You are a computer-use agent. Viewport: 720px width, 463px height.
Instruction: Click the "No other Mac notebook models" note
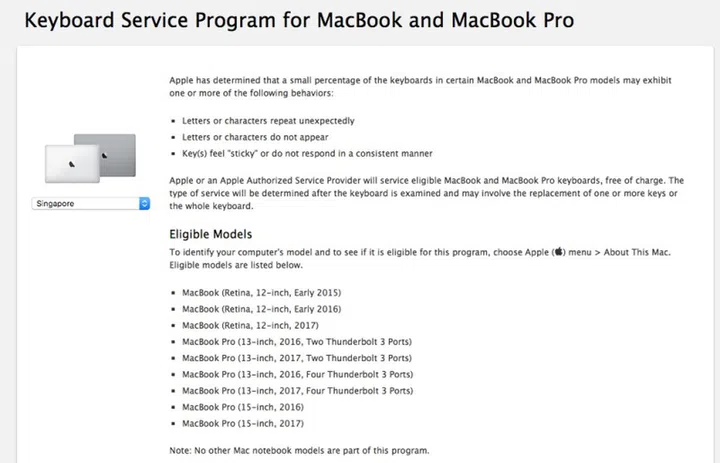pyautogui.click(x=299, y=451)
